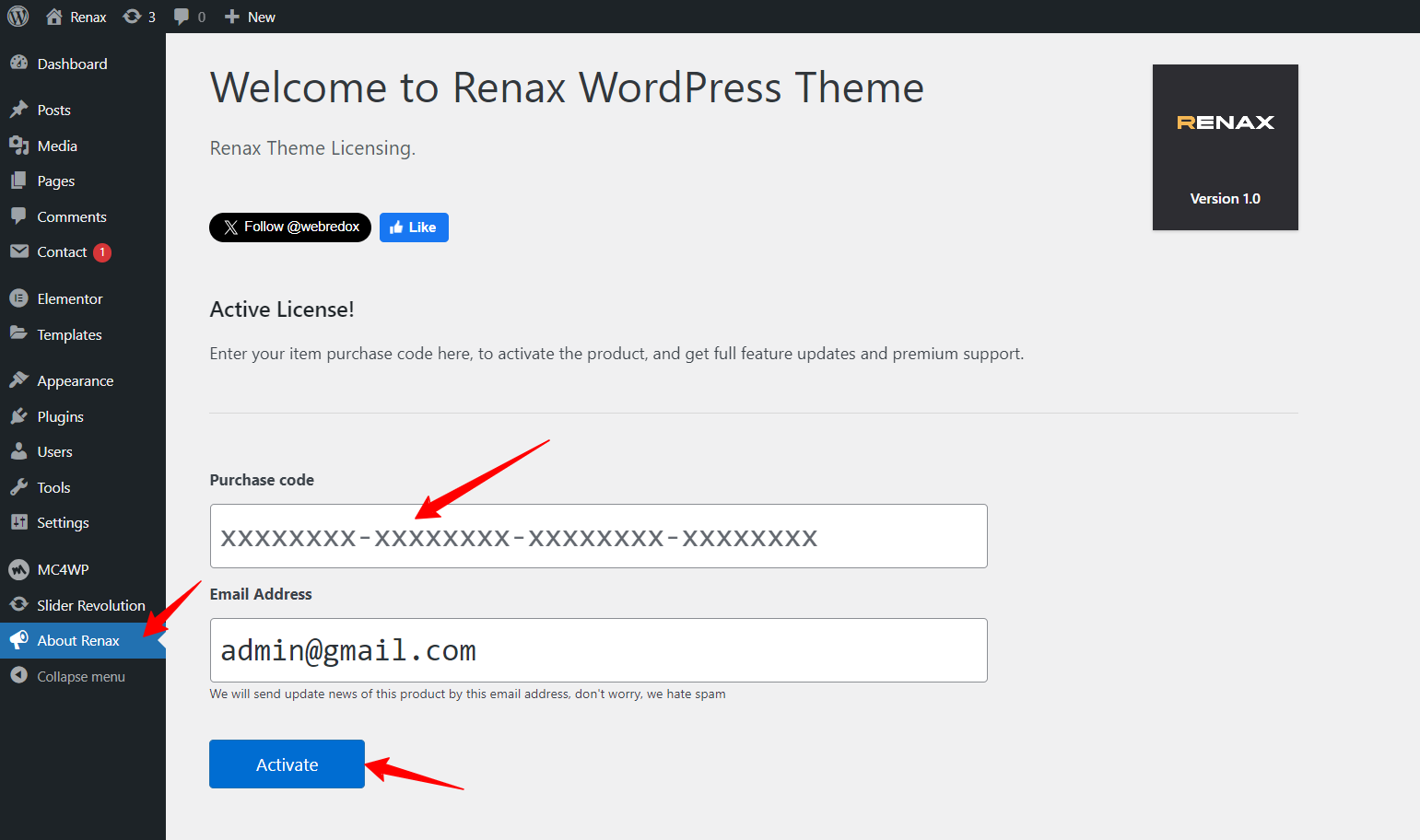Screen dimensions: 1420x840
Task: Open the Tools menu item
Action: (83, 487)
